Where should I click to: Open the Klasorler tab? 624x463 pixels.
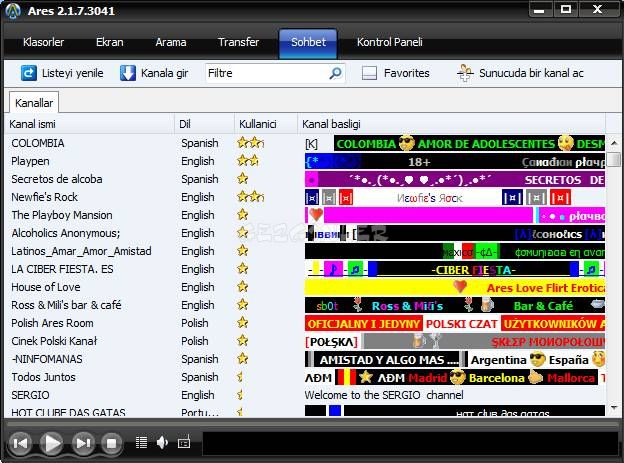click(x=43, y=42)
